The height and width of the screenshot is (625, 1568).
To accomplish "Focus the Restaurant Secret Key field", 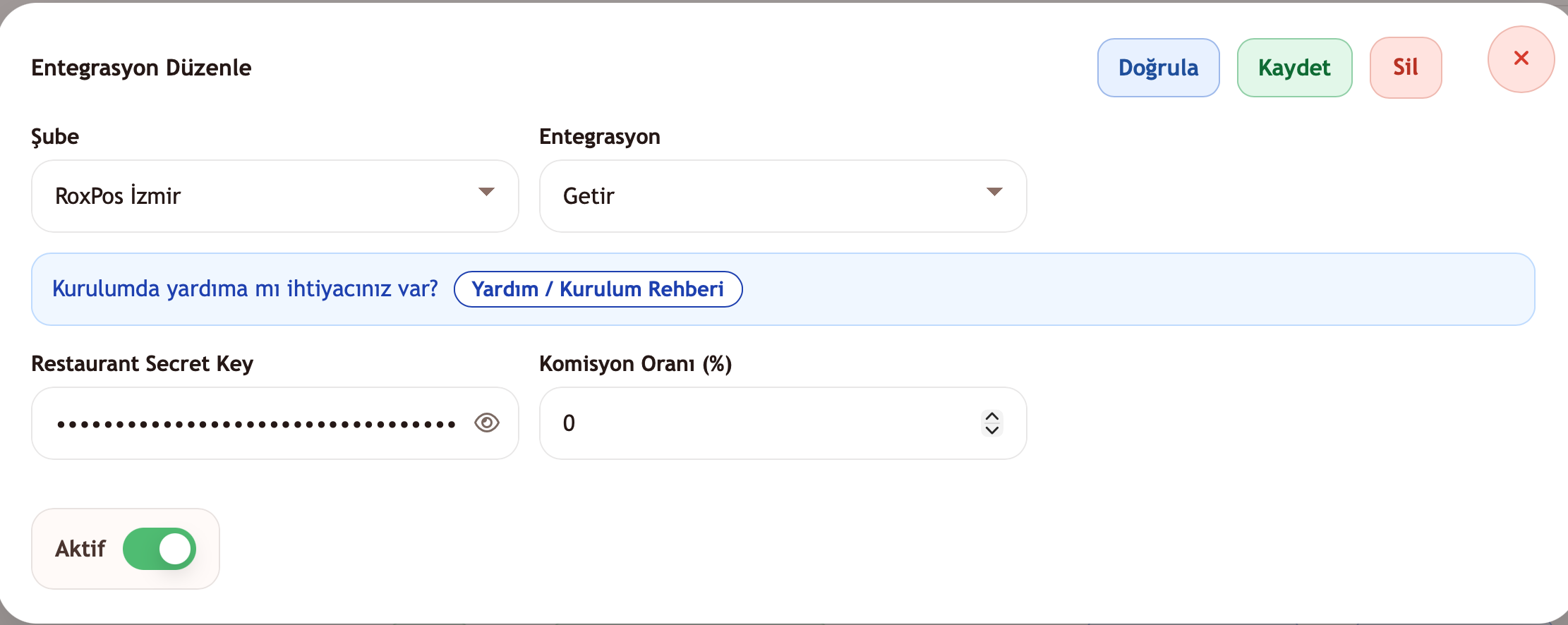I will [x=254, y=423].
